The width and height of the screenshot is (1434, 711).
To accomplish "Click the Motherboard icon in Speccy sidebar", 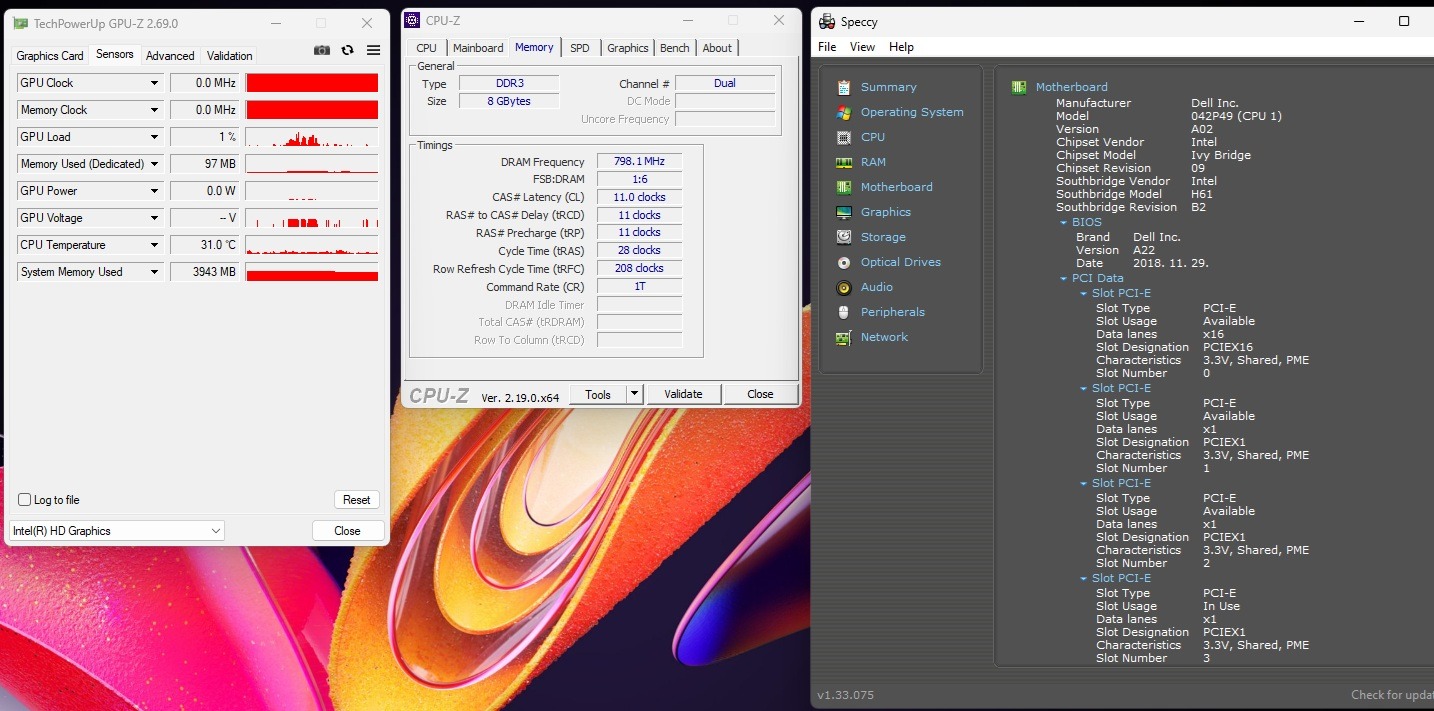I will (844, 187).
